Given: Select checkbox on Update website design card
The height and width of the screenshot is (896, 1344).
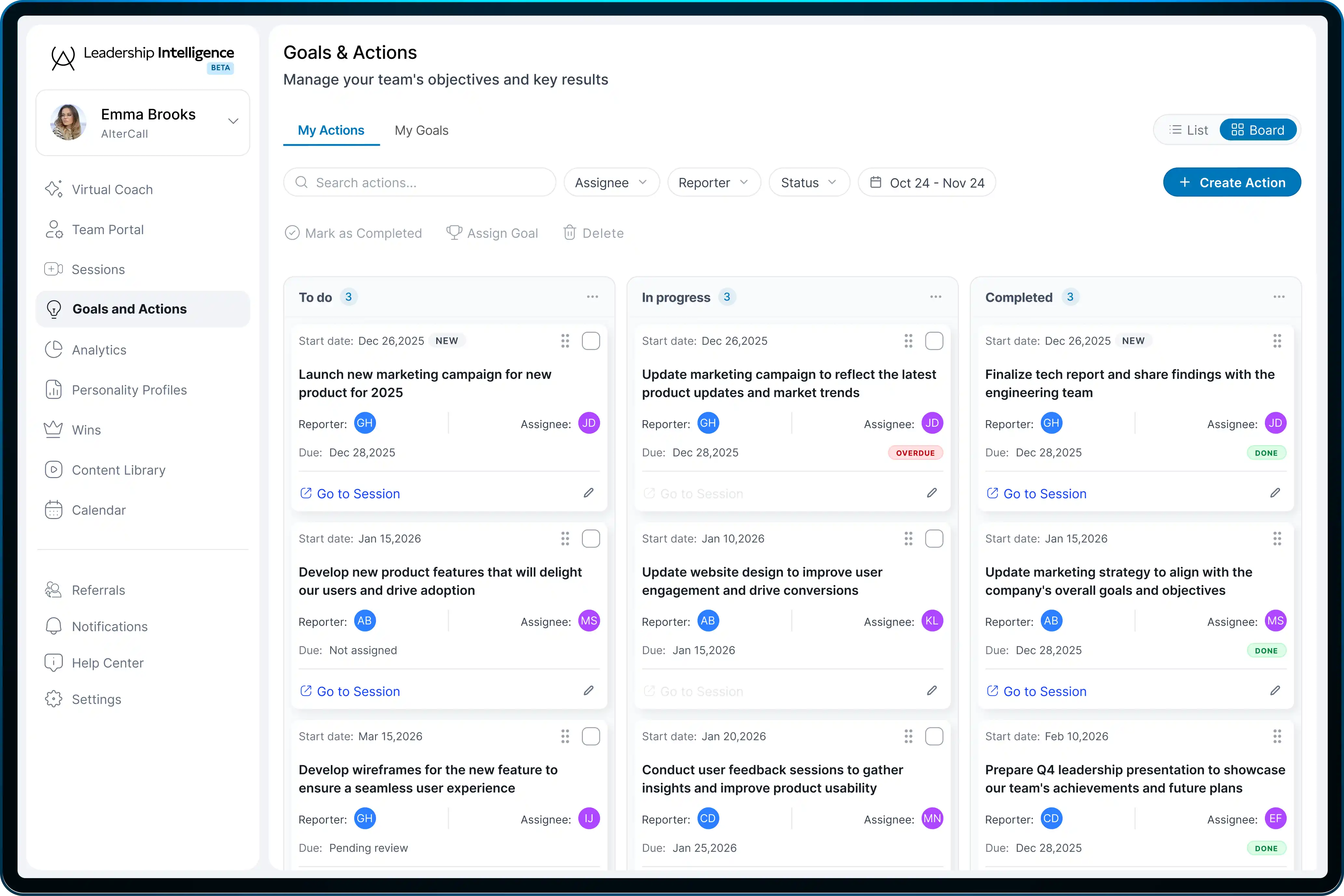Looking at the screenshot, I should click(x=934, y=539).
